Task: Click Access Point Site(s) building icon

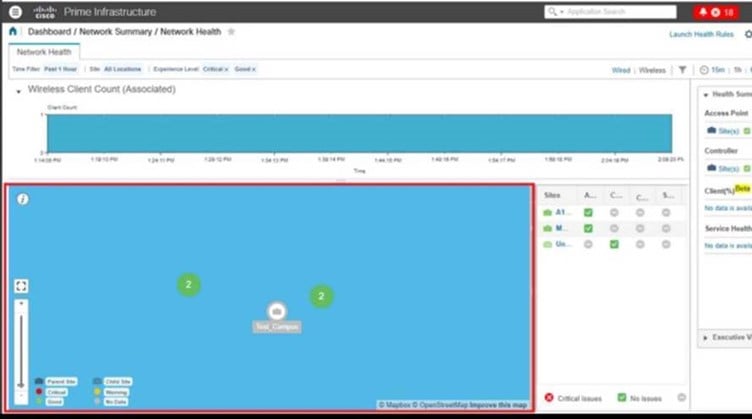Action: [x=711, y=130]
